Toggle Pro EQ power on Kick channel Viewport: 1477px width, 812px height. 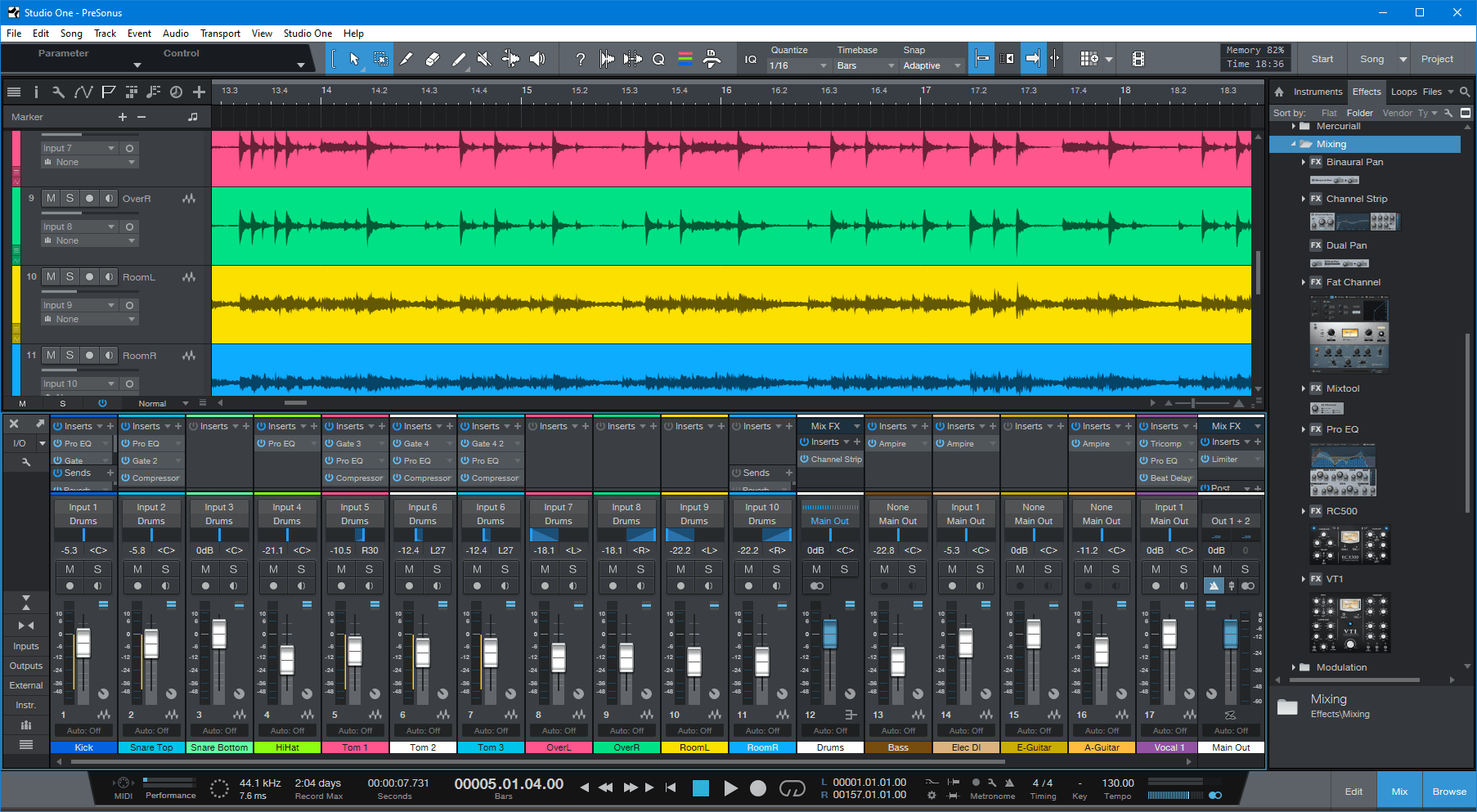[x=58, y=443]
